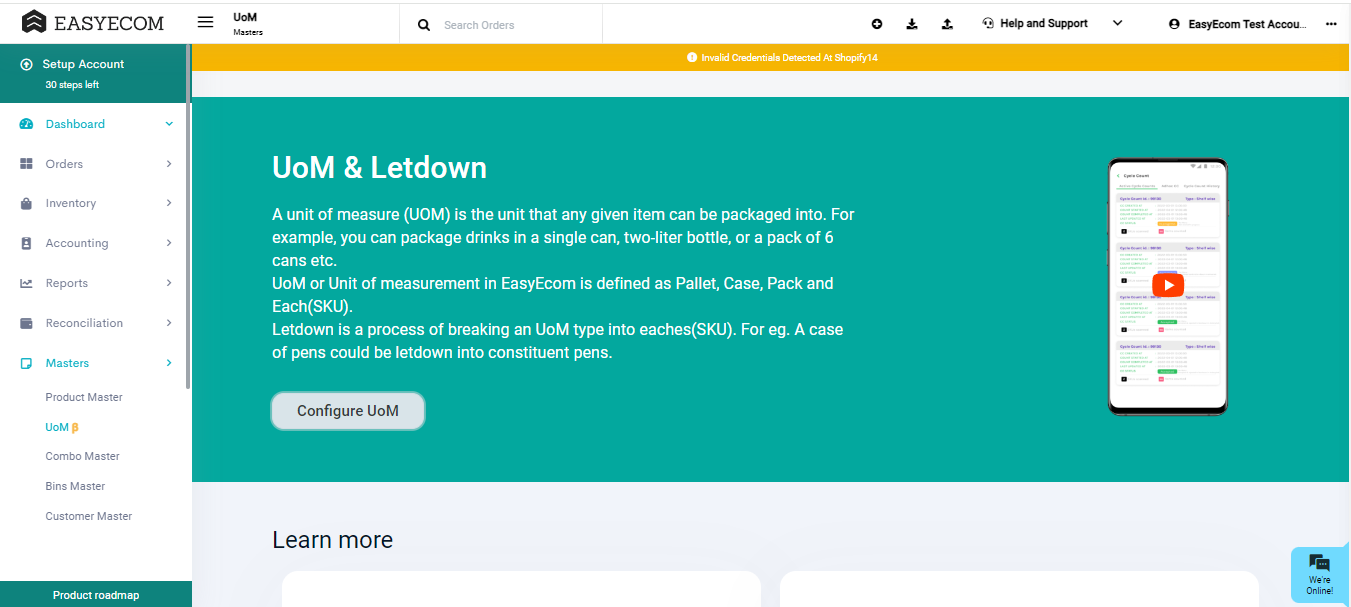This screenshot has width=1351, height=607.
Task: Open Combo Master submenu item
Action: point(82,456)
